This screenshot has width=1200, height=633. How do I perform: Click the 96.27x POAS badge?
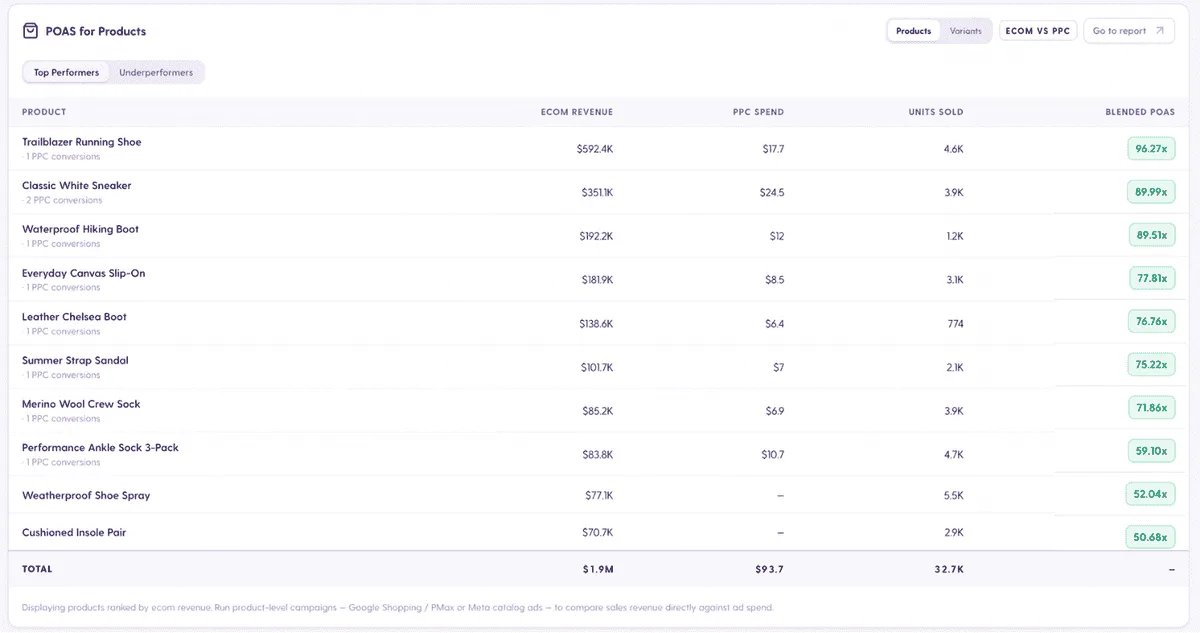point(1151,148)
